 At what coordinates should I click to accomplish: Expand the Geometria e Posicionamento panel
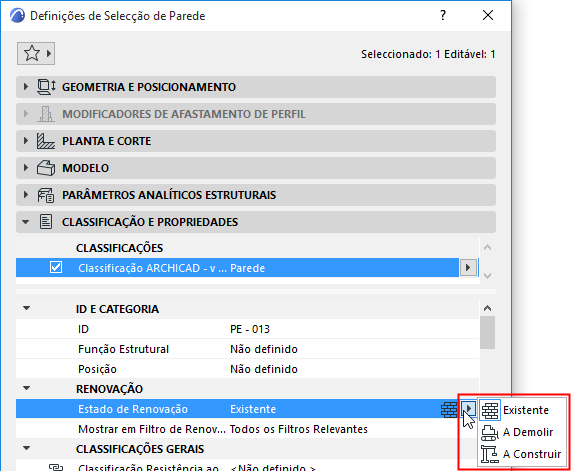click(25, 87)
